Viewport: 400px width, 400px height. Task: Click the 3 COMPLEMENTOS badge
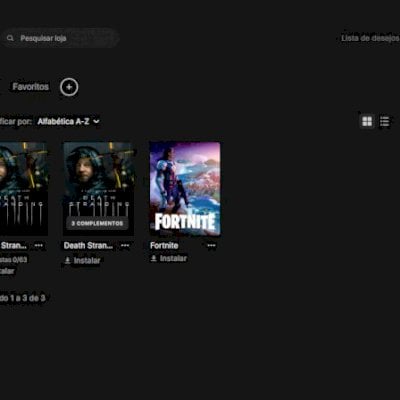click(97, 223)
